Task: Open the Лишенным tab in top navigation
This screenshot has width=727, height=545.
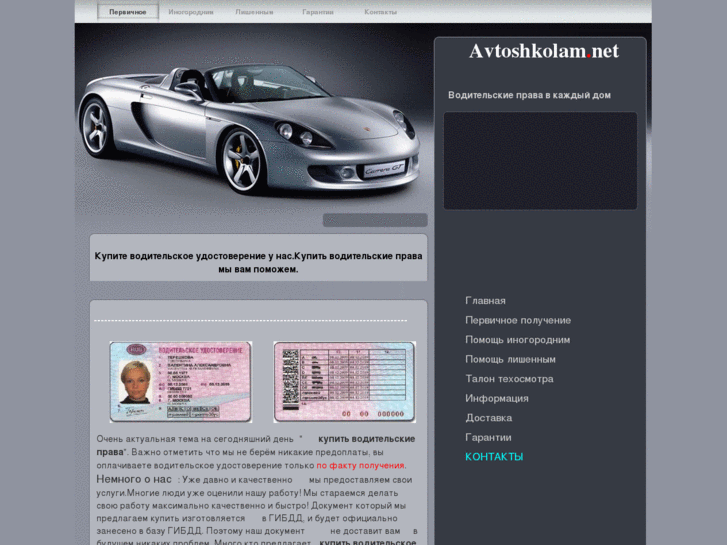Action: 254,12
